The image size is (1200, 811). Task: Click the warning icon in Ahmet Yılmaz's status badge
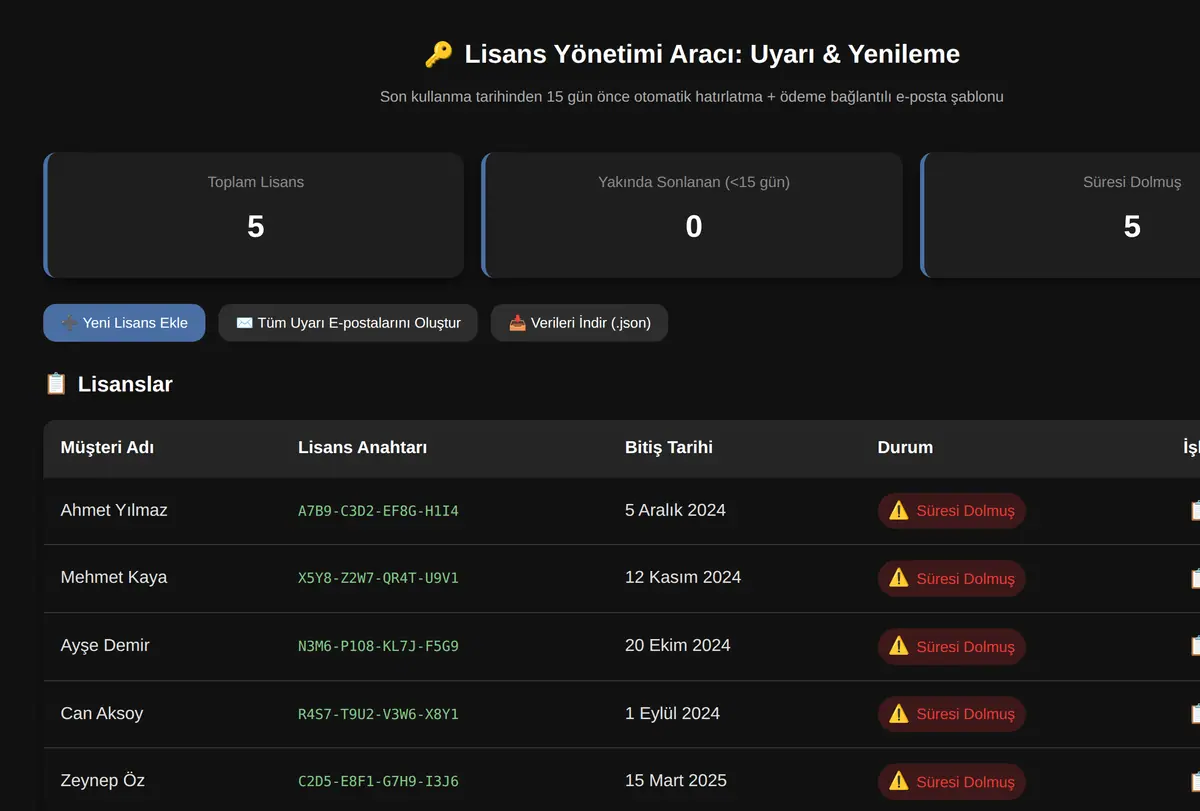pos(899,510)
